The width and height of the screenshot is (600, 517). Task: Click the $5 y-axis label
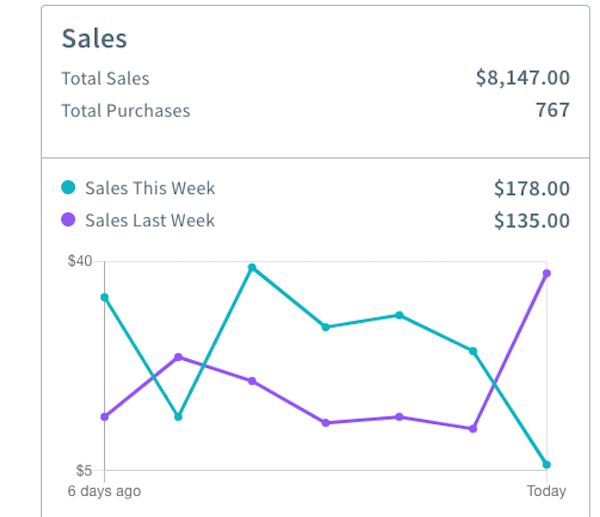pos(84,471)
